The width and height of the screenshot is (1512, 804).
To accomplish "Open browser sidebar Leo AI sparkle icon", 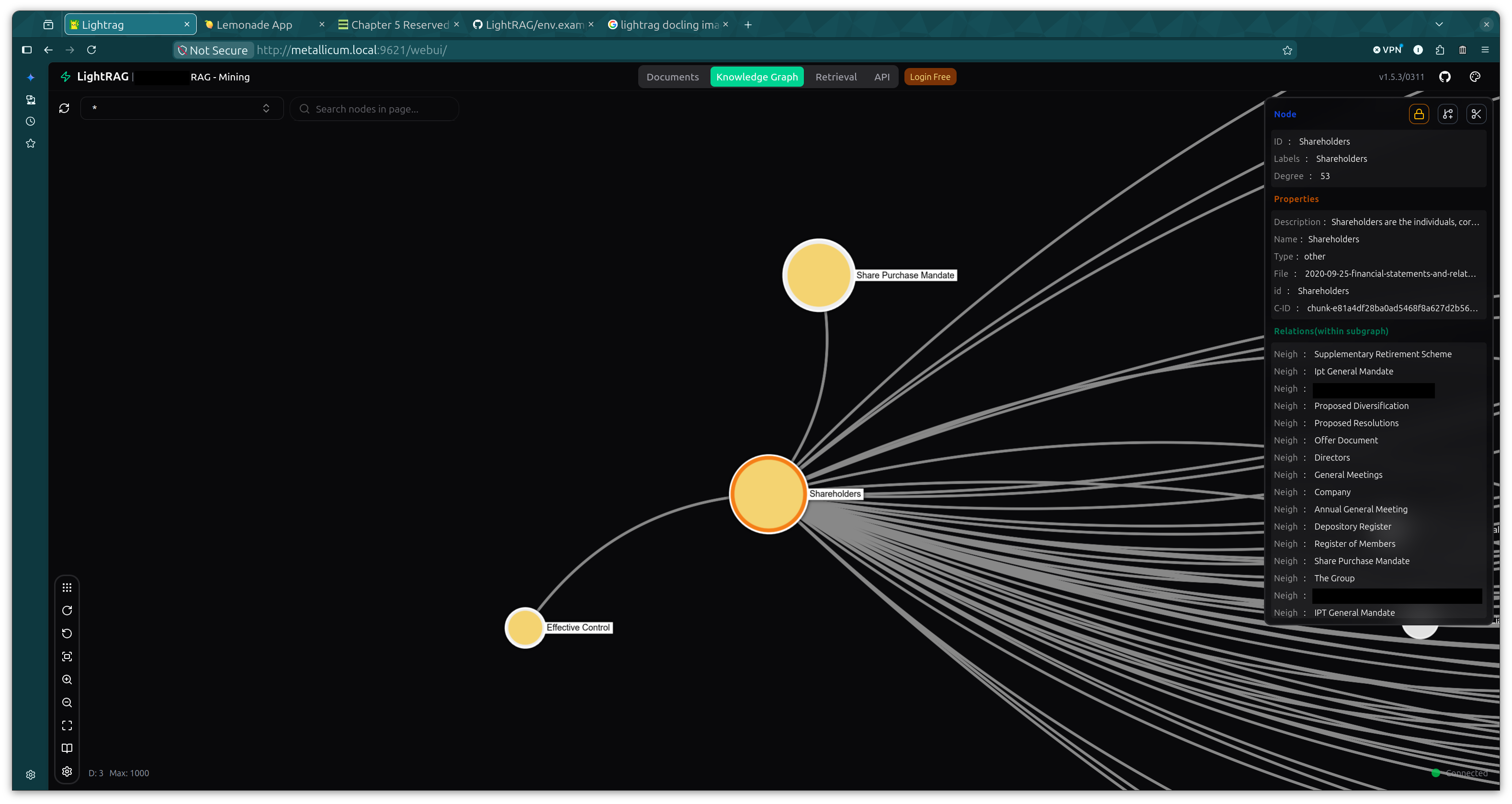I will pos(31,78).
